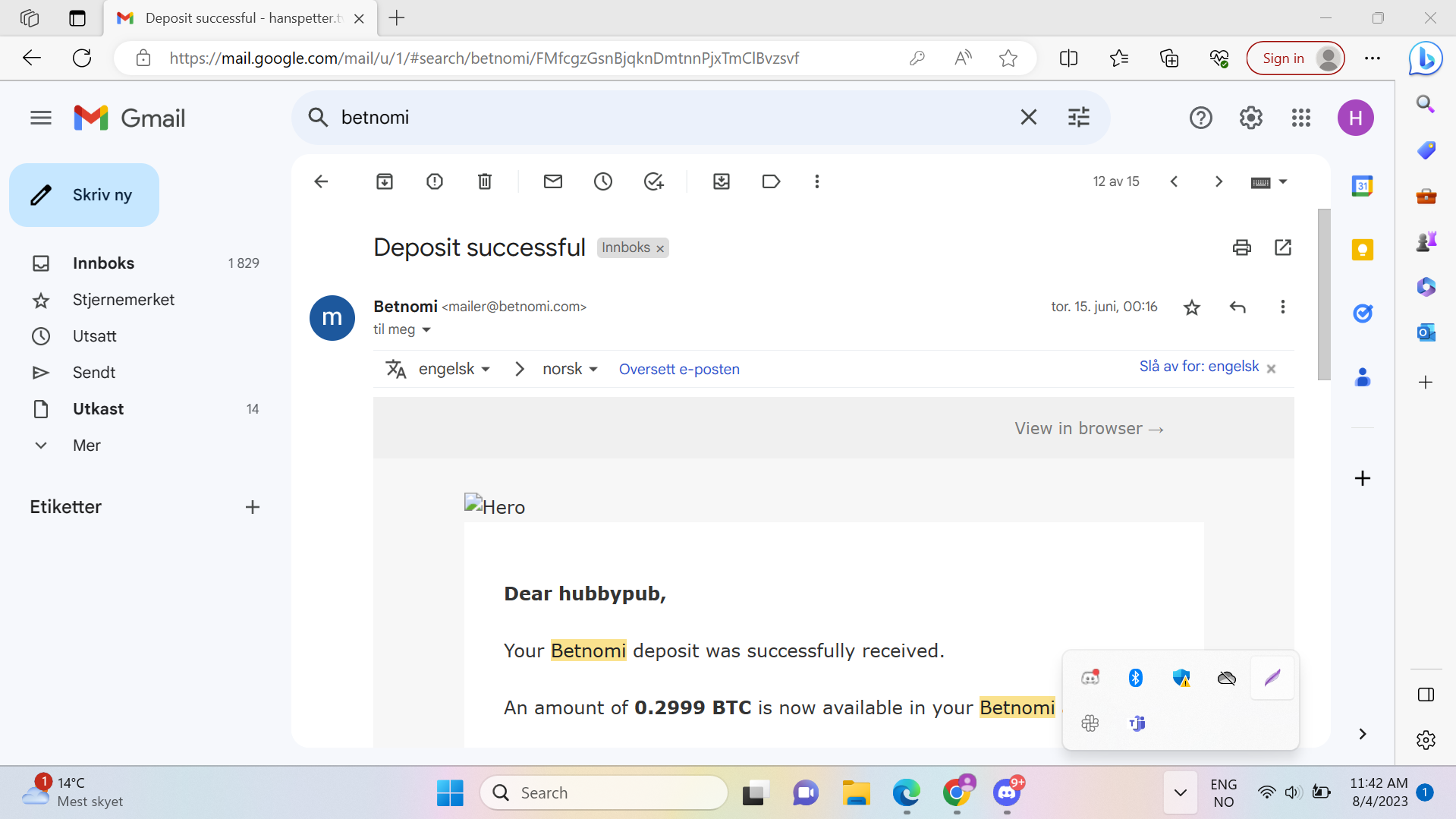The height and width of the screenshot is (819, 1456).
Task: Clear the betnomi search query
Action: [x=1029, y=118]
